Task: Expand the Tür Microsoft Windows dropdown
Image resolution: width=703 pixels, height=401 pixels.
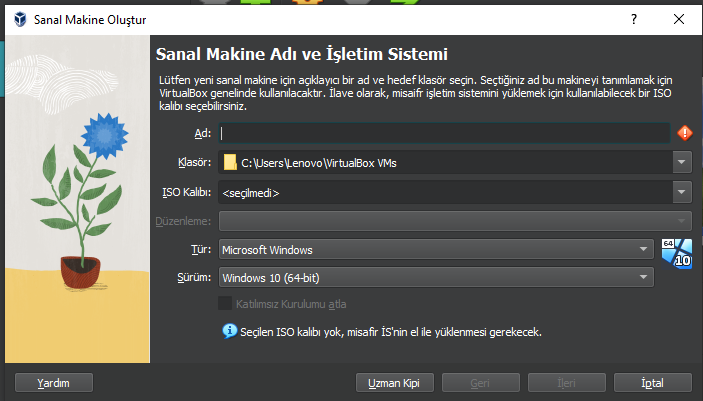Action: 436,249
